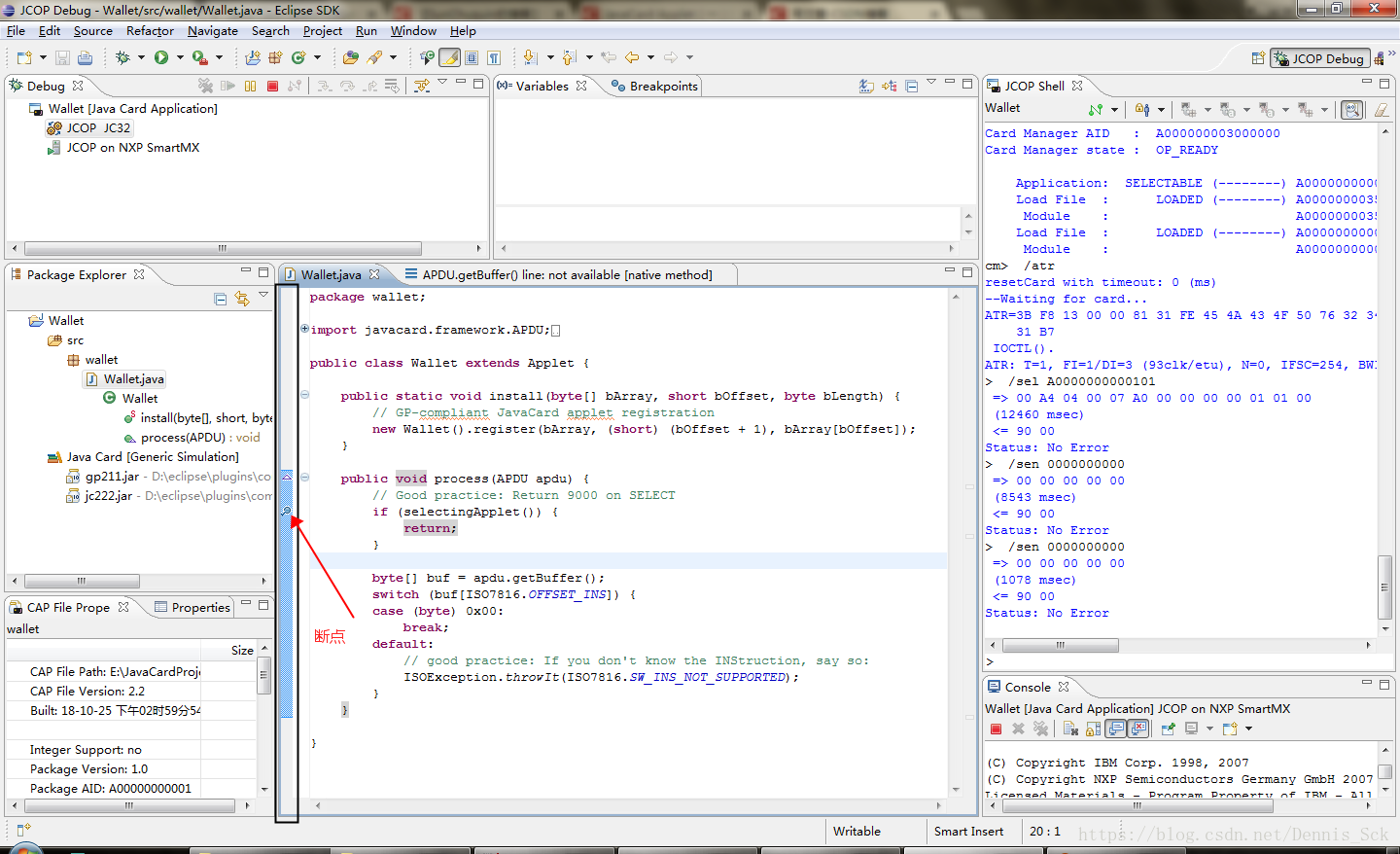
Task: Open Package Explorer view menu triangle
Action: 263,295
